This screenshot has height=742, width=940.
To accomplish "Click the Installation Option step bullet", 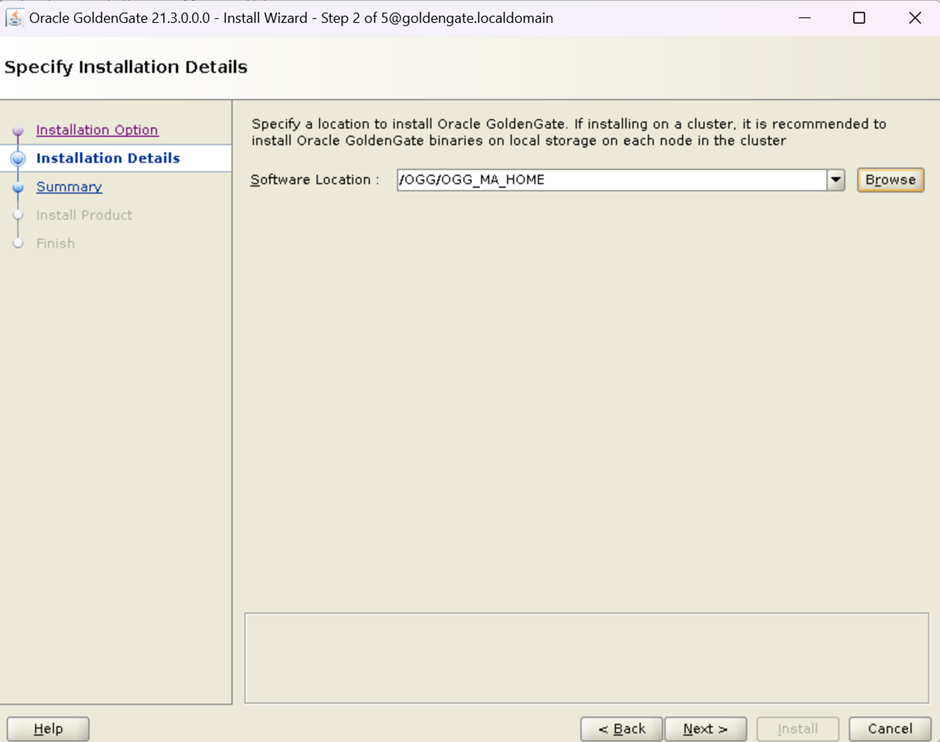I will coord(18,130).
